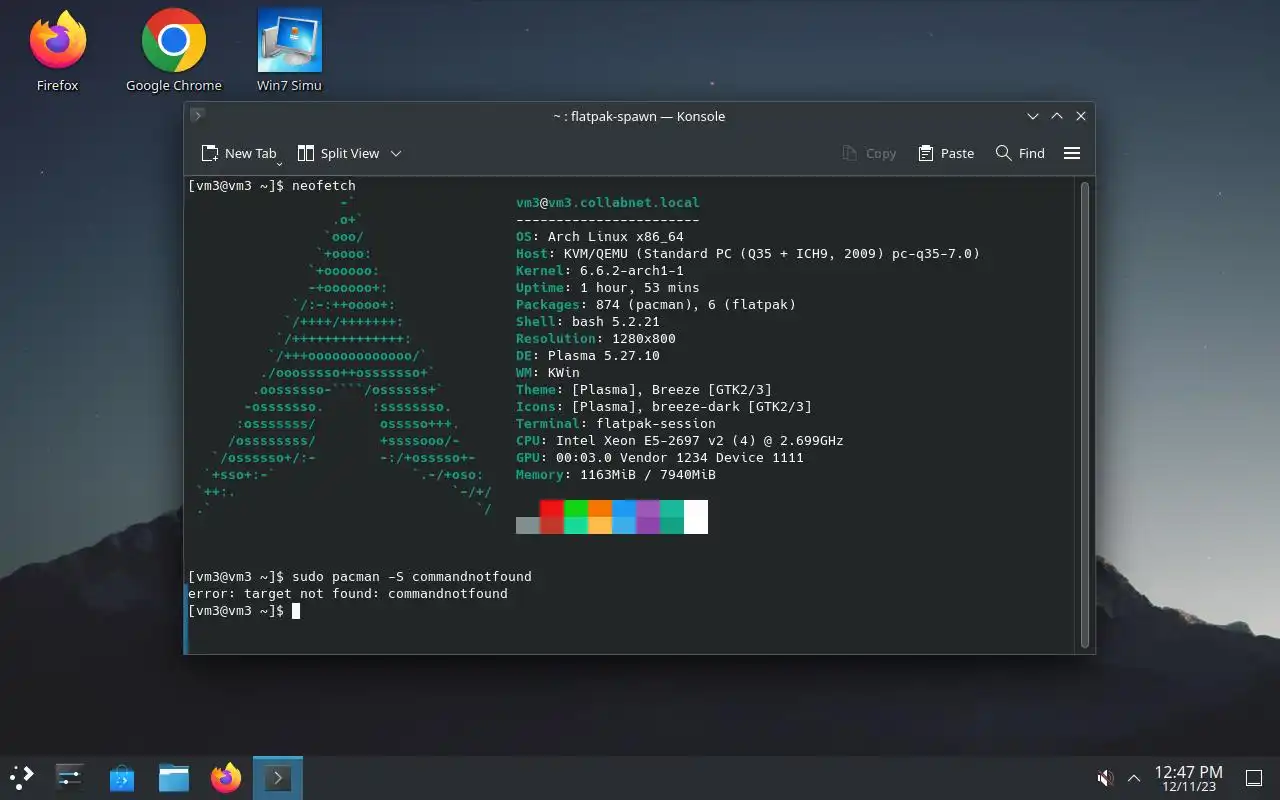Click 'vm3.collabnet.local' hostname text

tap(624, 202)
